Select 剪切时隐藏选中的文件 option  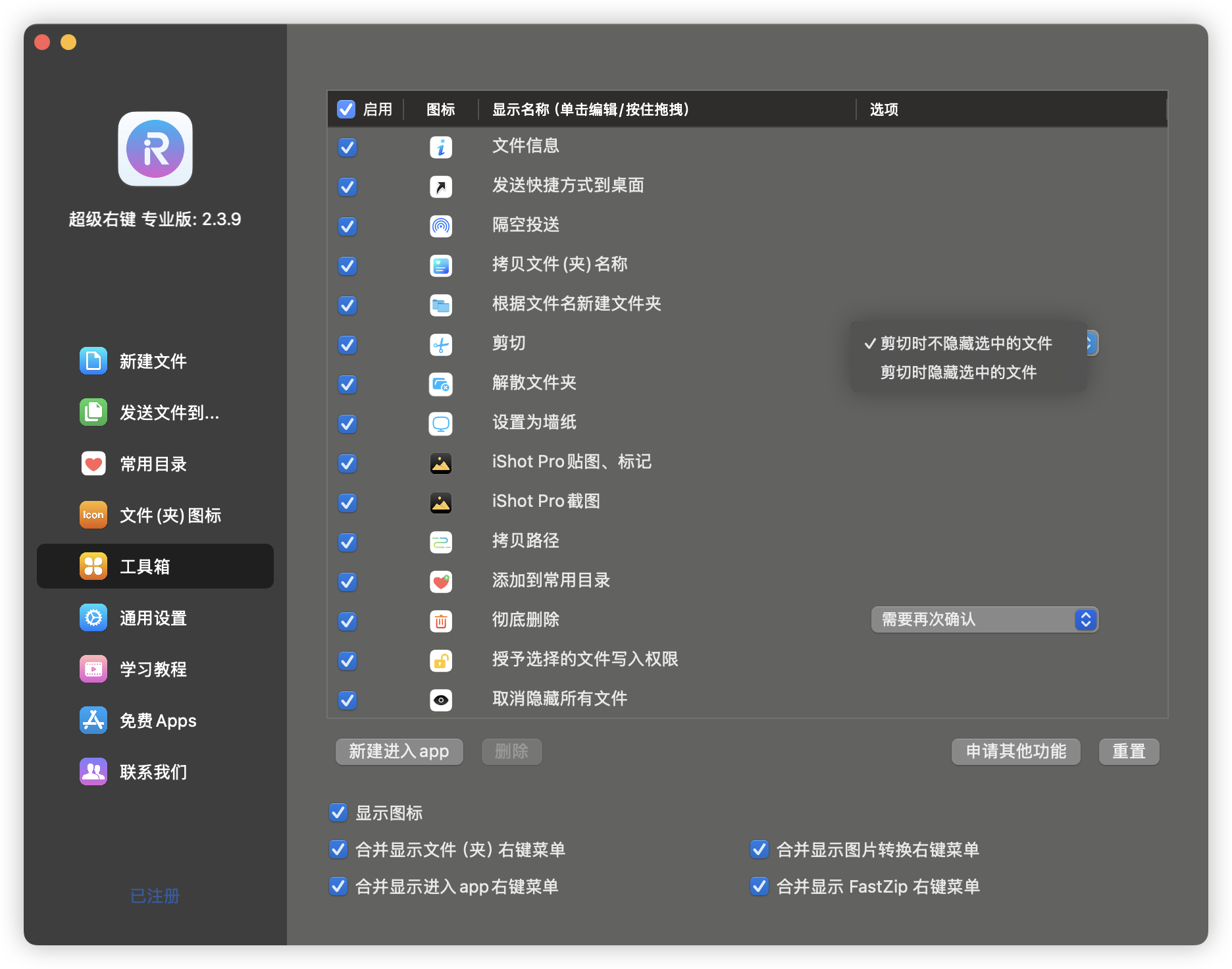pyautogui.click(x=958, y=373)
